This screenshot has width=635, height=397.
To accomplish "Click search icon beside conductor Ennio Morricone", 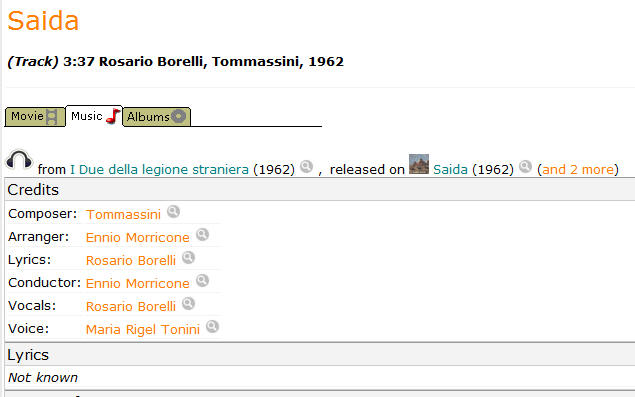I will (x=202, y=280).
